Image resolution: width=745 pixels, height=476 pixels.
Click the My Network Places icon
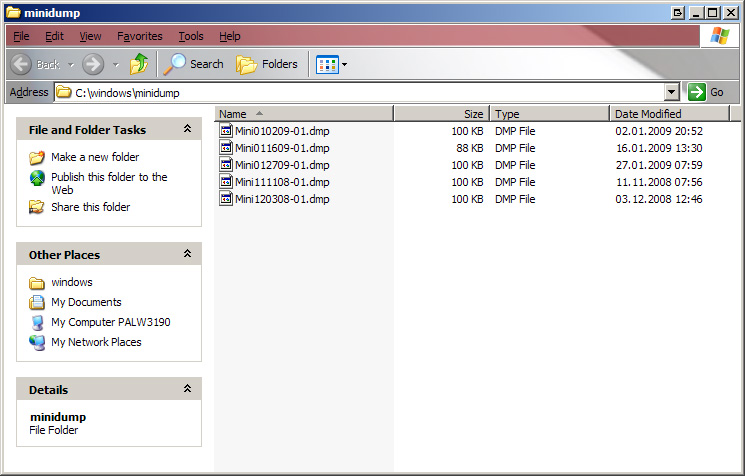[x=37, y=343]
